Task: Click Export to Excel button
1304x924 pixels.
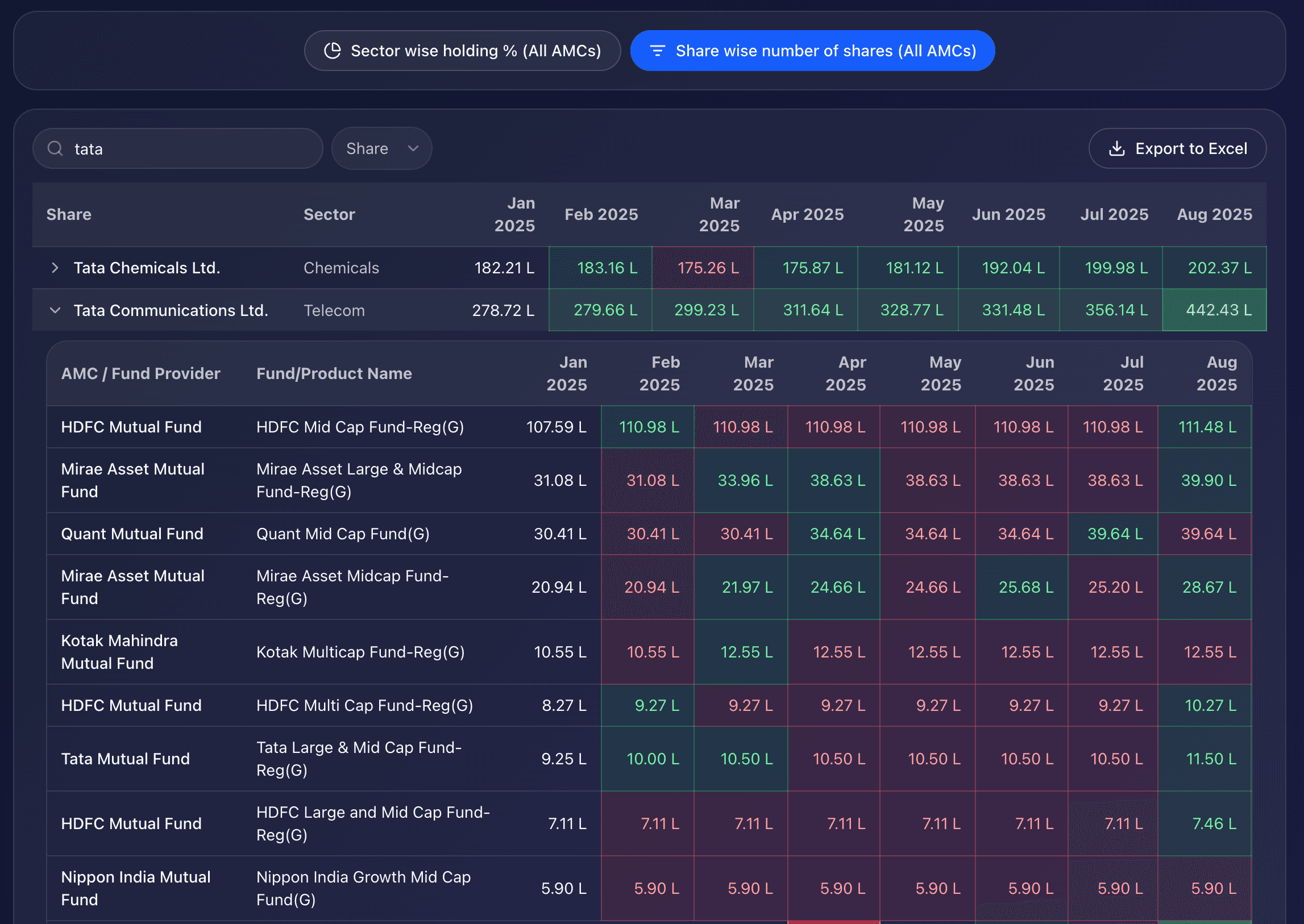Action: pos(1177,148)
